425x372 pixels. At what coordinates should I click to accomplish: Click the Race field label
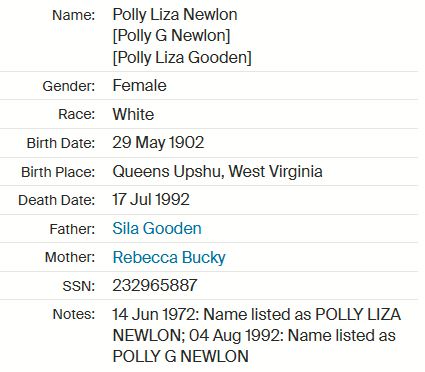[x=77, y=115]
